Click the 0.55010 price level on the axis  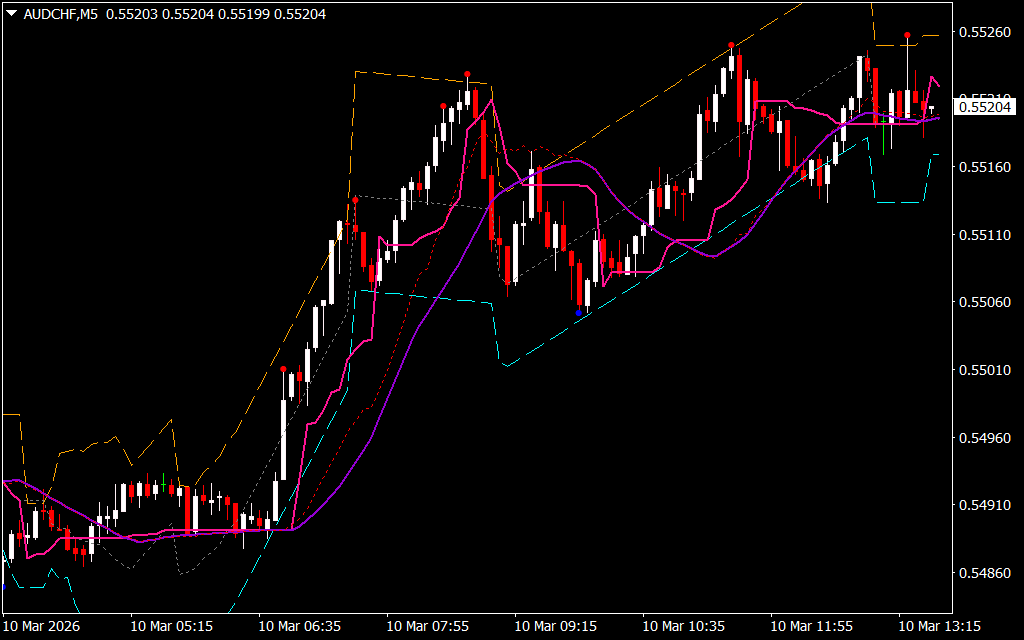click(x=985, y=370)
